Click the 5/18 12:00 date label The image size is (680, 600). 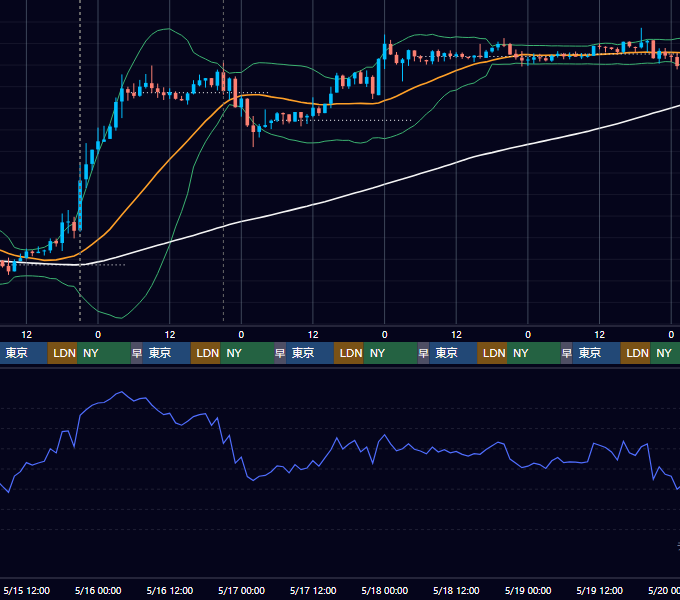tap(456, 590)
